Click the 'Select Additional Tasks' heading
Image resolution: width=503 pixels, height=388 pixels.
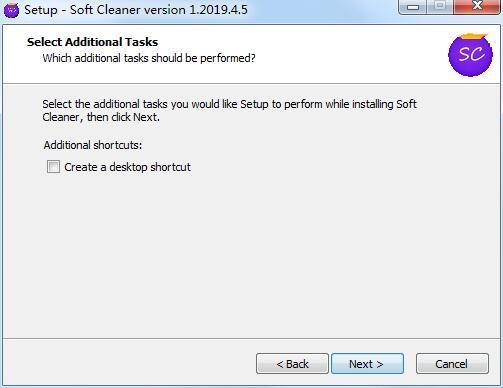pos(92,42)
